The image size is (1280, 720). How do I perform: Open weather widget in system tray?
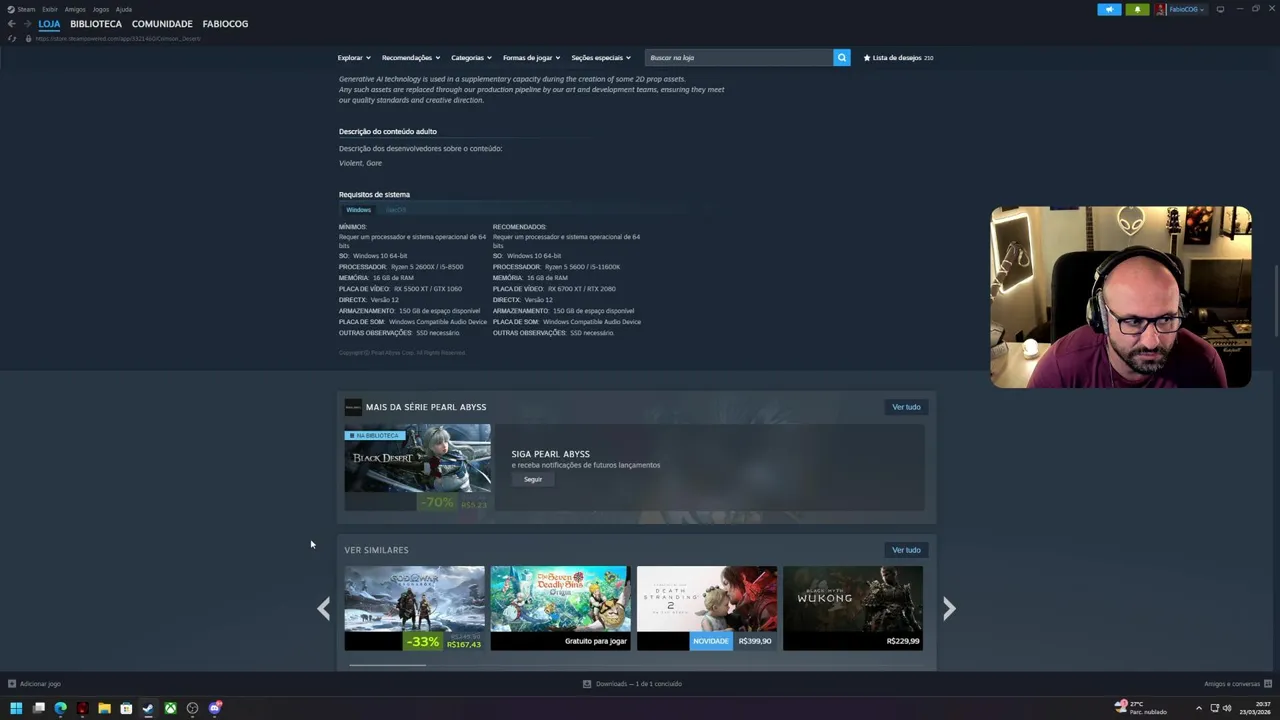1141,708
